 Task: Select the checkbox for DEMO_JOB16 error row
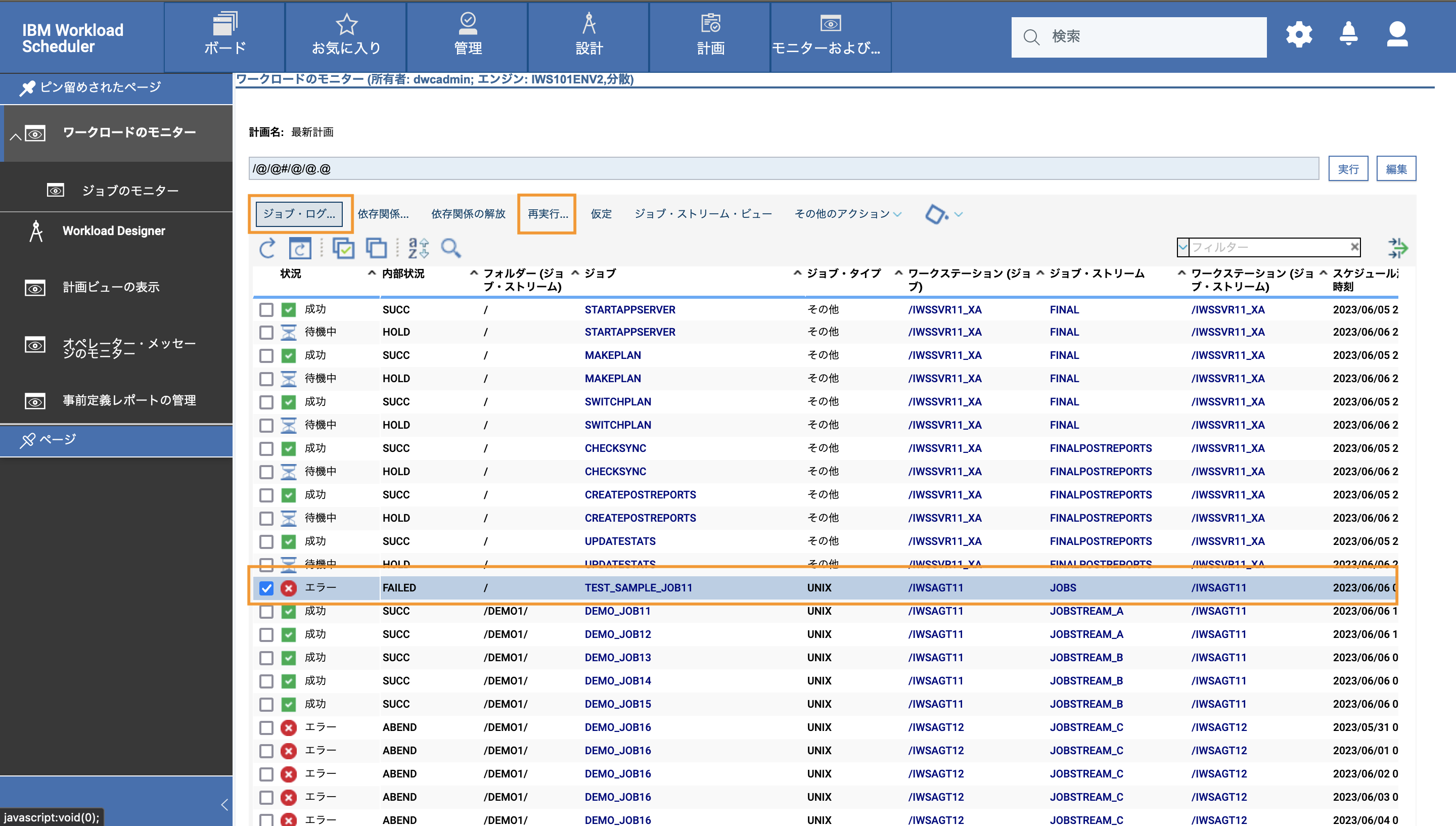[266, 727]
